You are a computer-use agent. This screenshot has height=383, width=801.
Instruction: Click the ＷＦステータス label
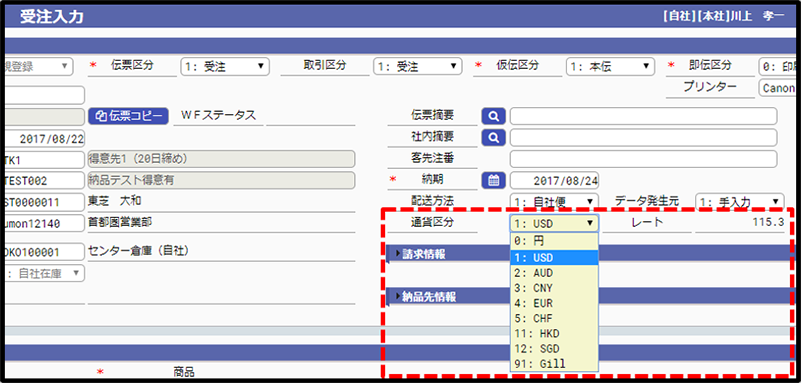[x=218, y=115]
